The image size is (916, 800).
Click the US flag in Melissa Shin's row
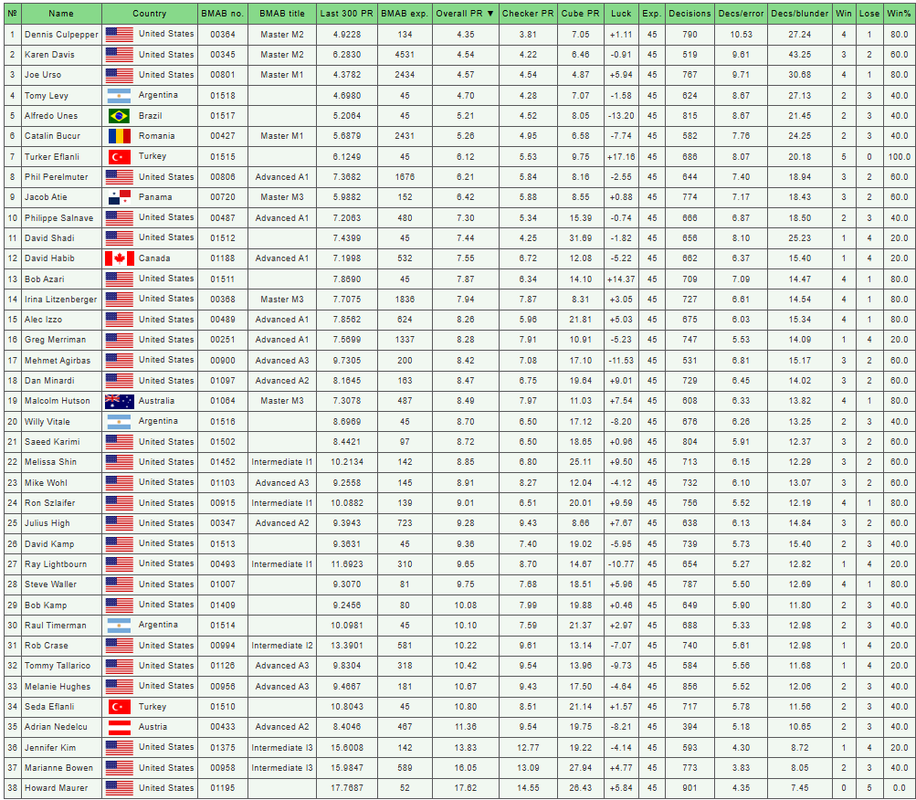pyautogui.click(x=119, y=462)
